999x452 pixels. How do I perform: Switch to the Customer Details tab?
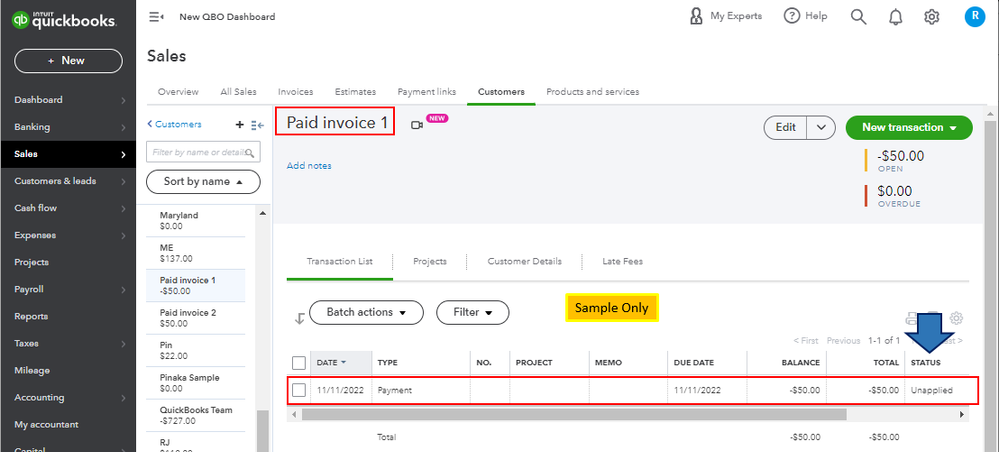click(524, 262)
